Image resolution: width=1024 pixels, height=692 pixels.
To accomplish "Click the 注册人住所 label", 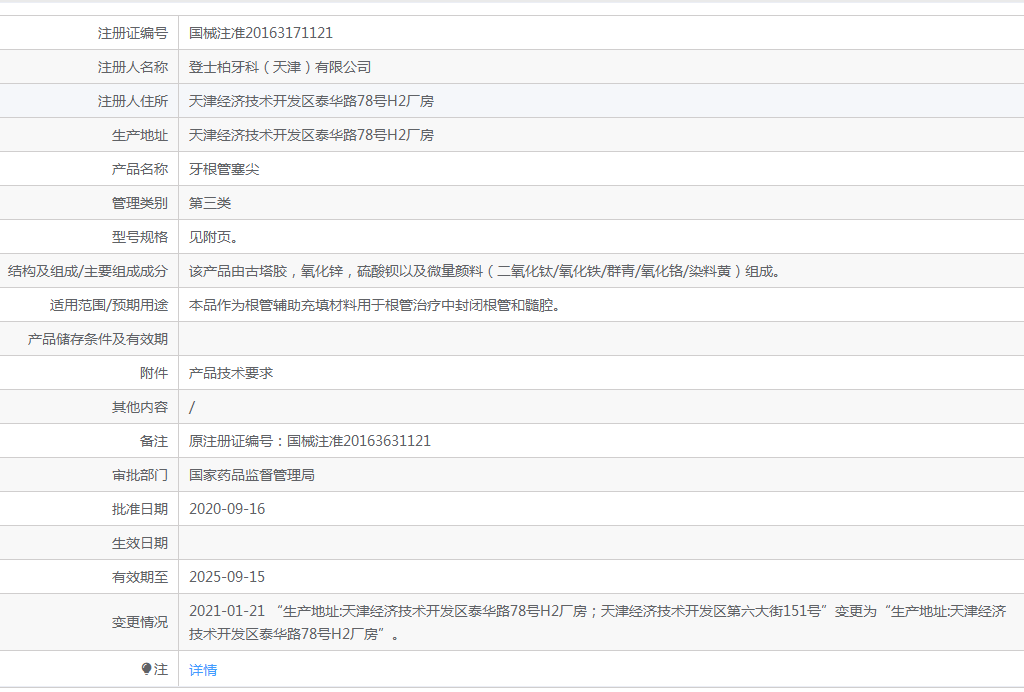I will (133, 101).
